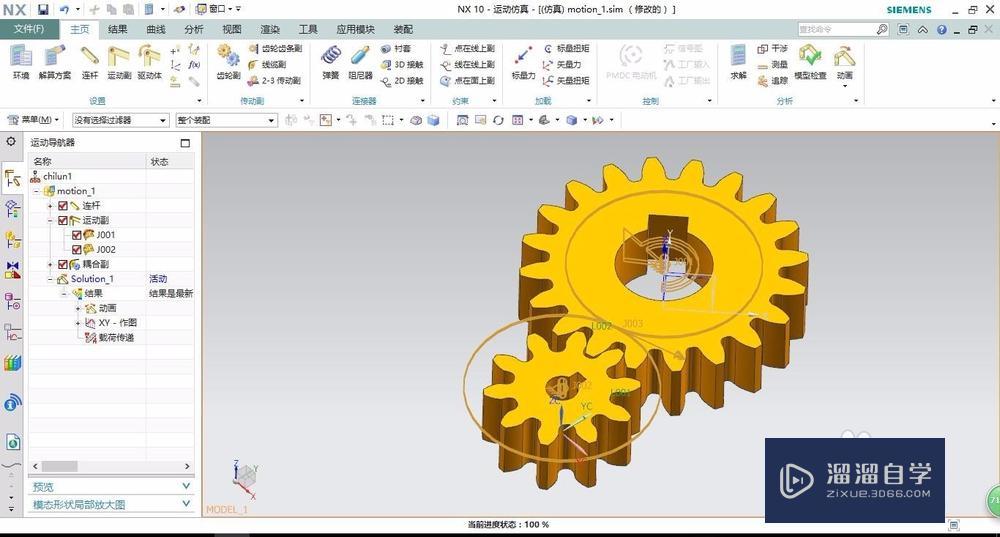The height and width of the screenshot is (537, 1000).
Task: Insert a 阻尼器 (Damper) connector
Action: [x=360, y=62]
